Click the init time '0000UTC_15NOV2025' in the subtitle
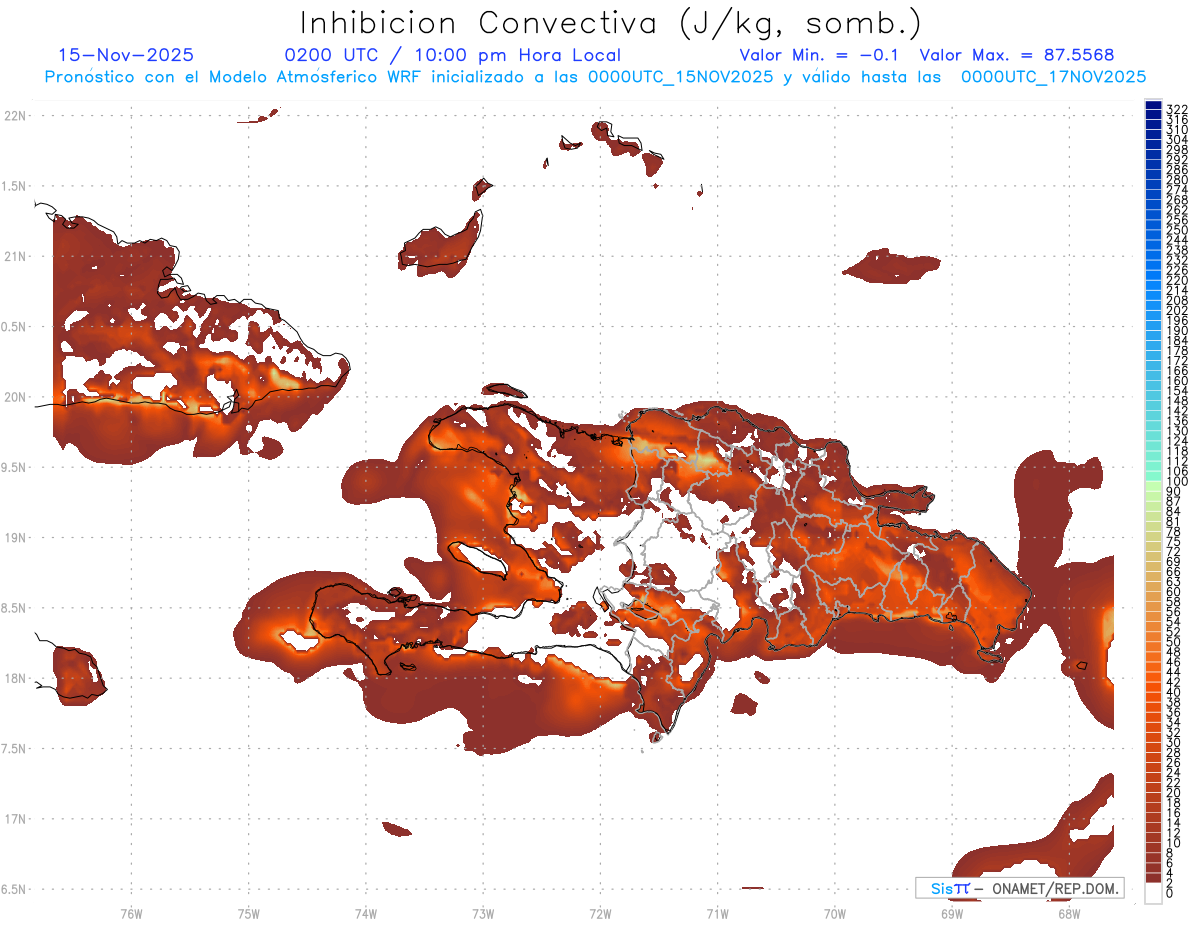The image size is (1200, 927). 680,77
